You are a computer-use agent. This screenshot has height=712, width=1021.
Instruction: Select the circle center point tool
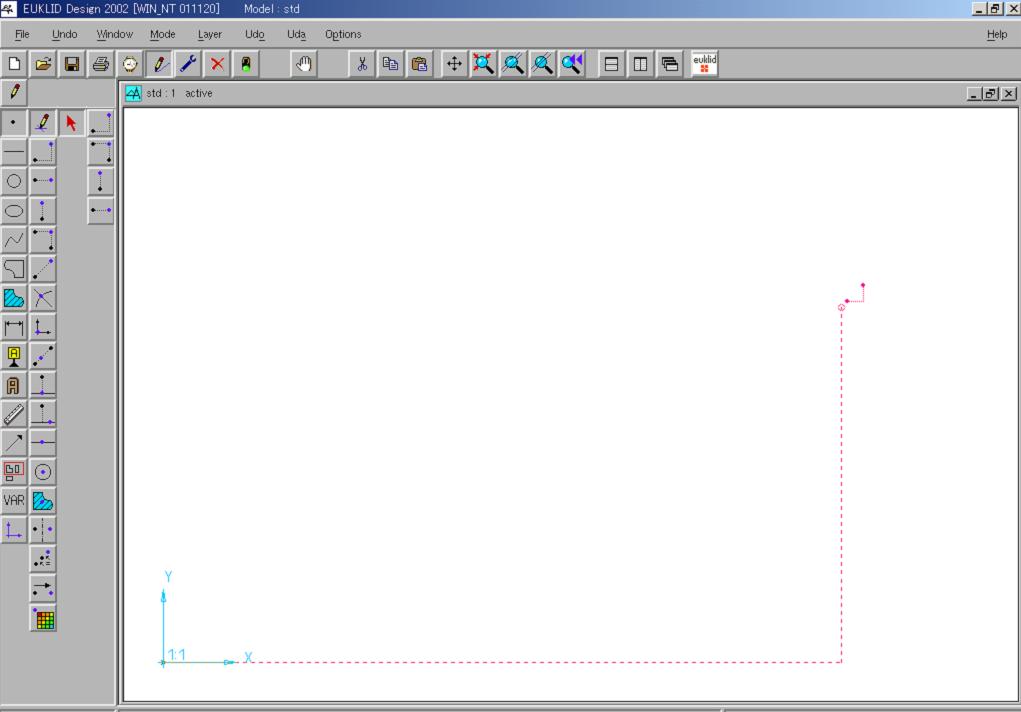tap(43, 472)
